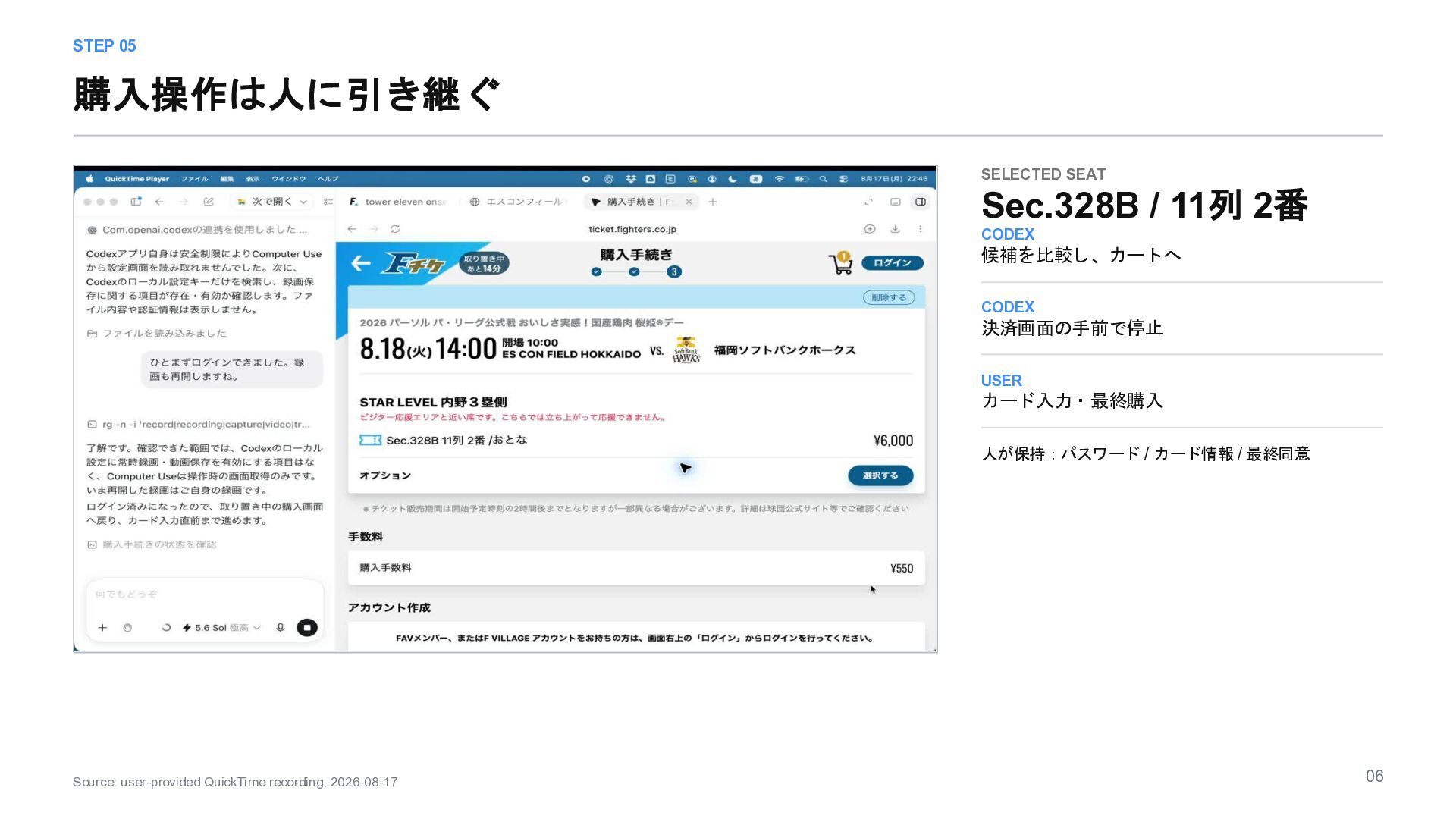Screen dimensions: 1456x819
Task: Click the white back arrow beside Fチケ logo
Action: (x=360, y=263)
